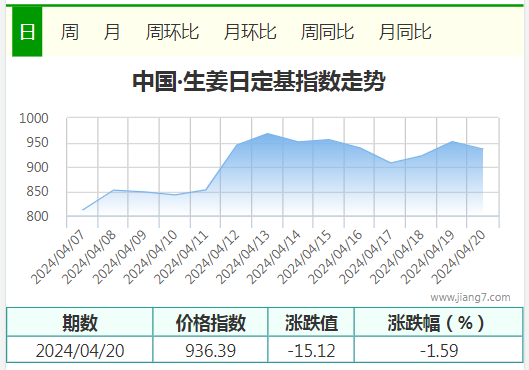Click the 2024/04/13 peak data point

click(267, 134)
